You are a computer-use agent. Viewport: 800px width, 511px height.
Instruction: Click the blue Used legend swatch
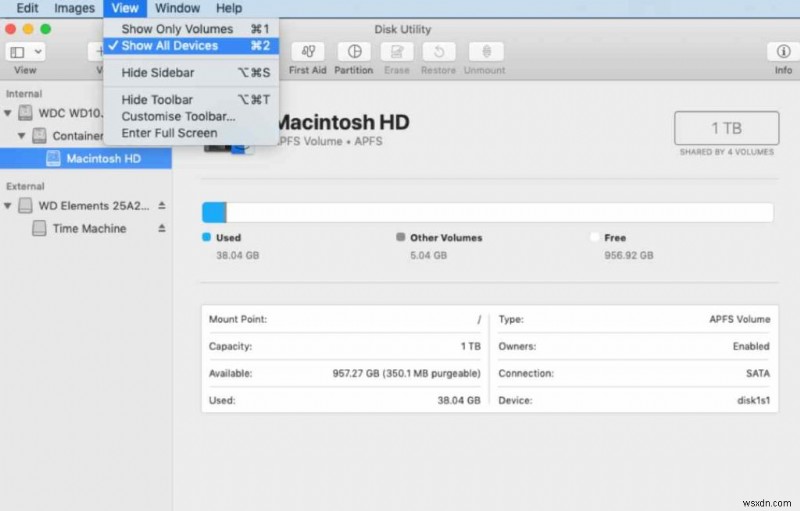[x=207, y=237]
